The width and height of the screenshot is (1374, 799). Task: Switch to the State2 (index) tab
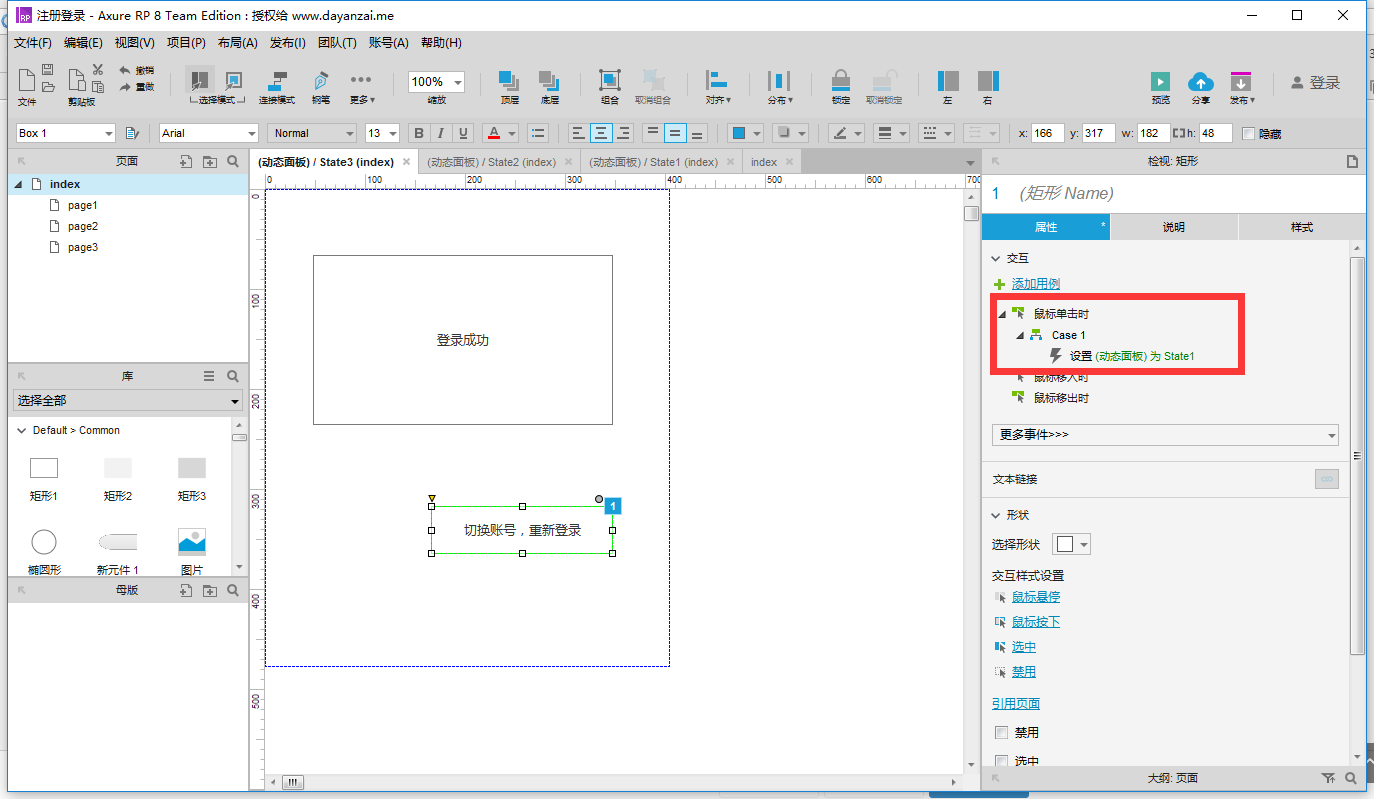[x=491, y=162]
